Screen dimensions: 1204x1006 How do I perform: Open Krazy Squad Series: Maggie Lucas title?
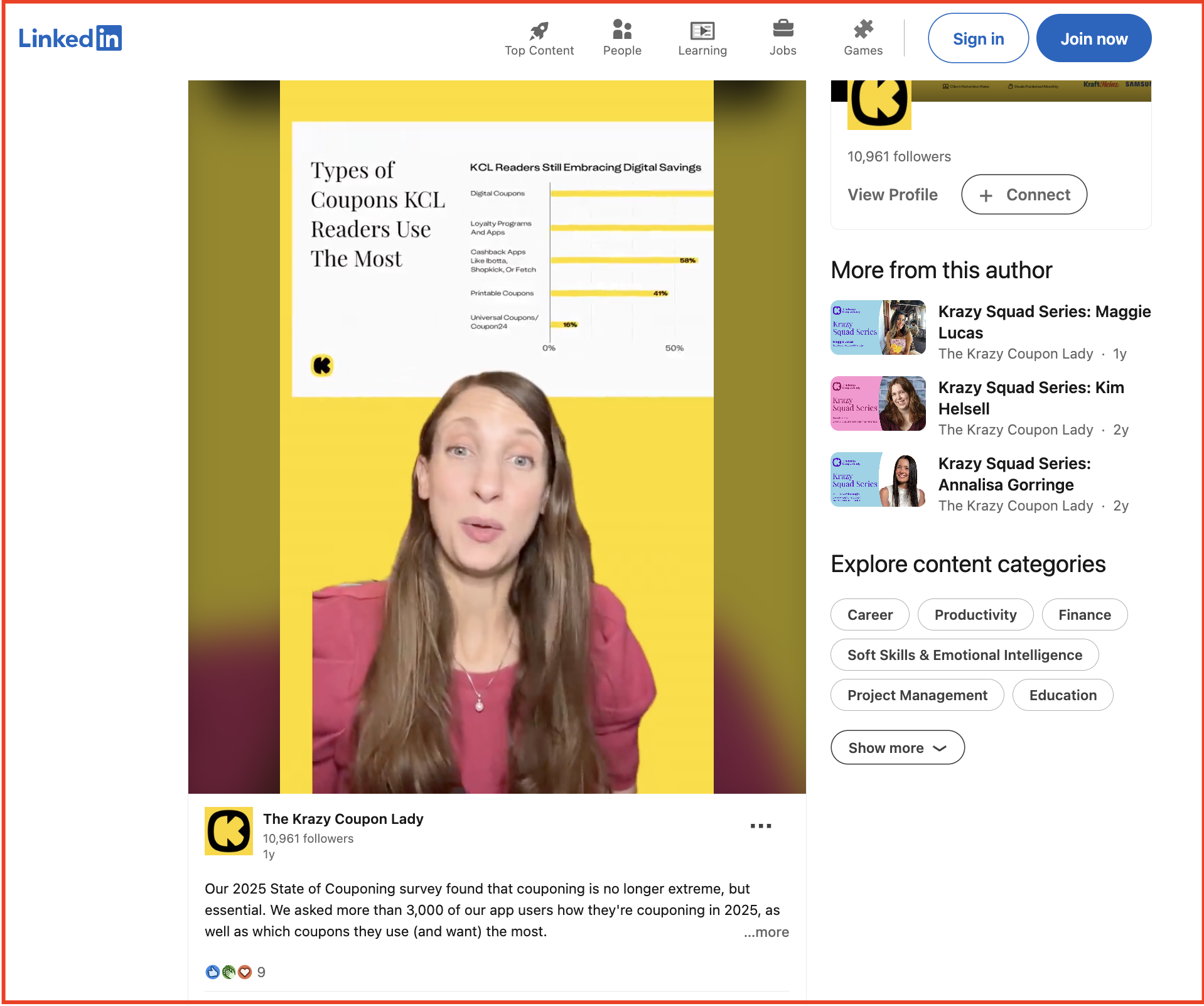[x=1044, y=322]
